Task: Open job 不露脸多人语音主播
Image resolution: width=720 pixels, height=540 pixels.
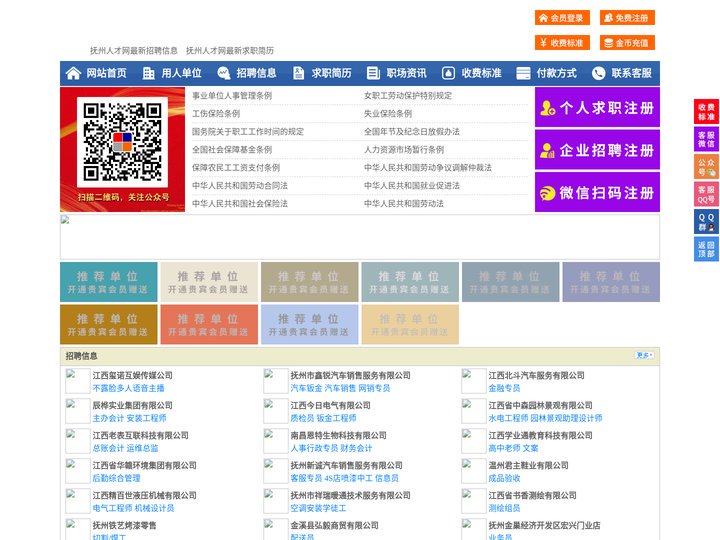Action: (129, 388)
